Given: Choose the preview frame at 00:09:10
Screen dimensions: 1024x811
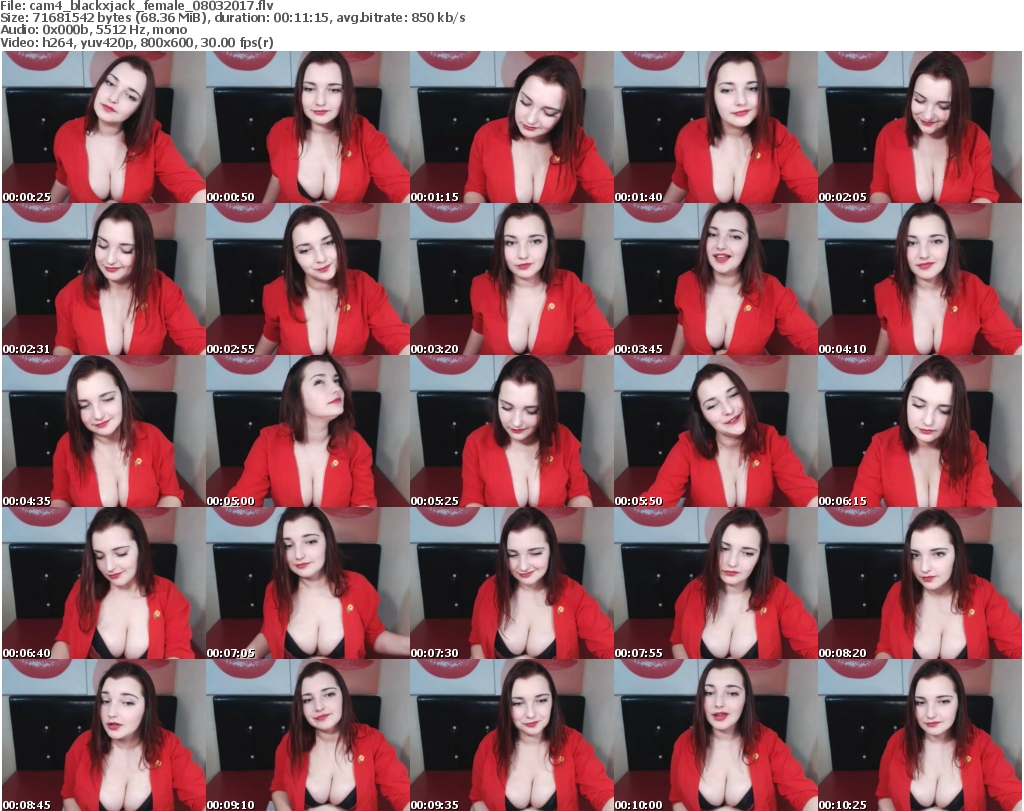Looking at the screenshot, I should [x=308, y=735].
